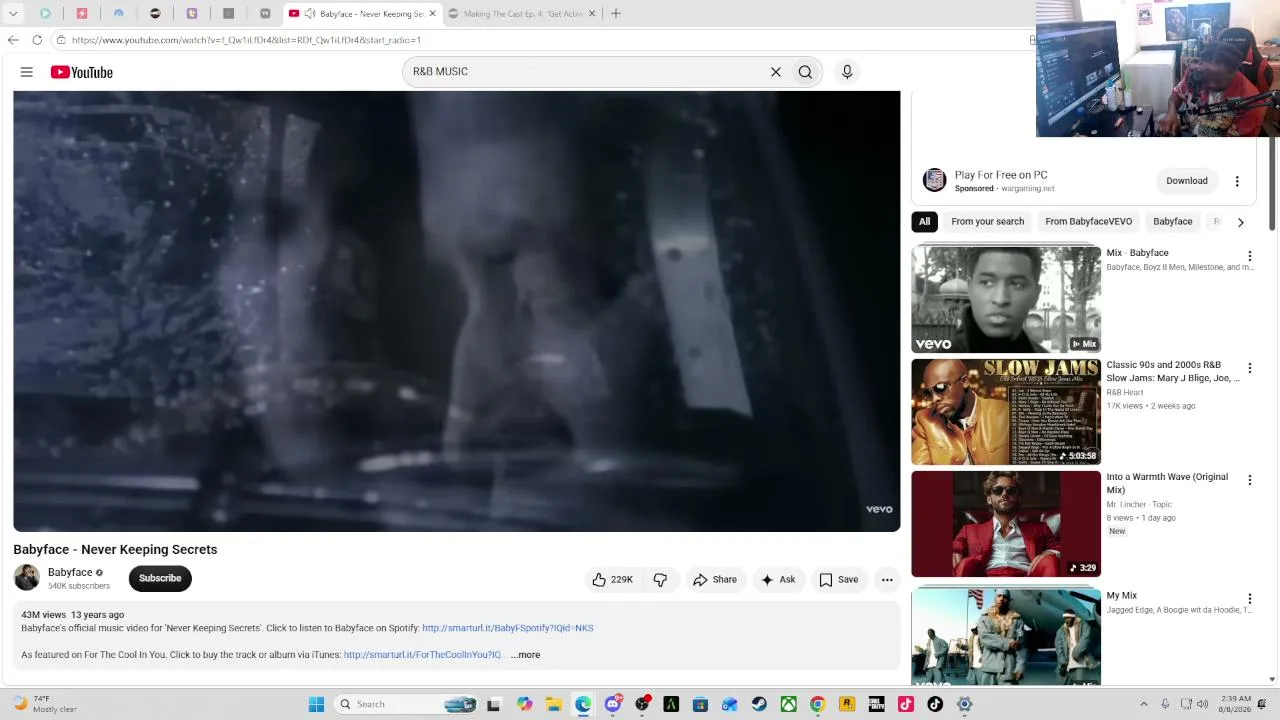Open the YouTube guide hamburger menu
The height and width of the screenshot is (720, 1280).
pyautogui.click(x=27, y=72)
